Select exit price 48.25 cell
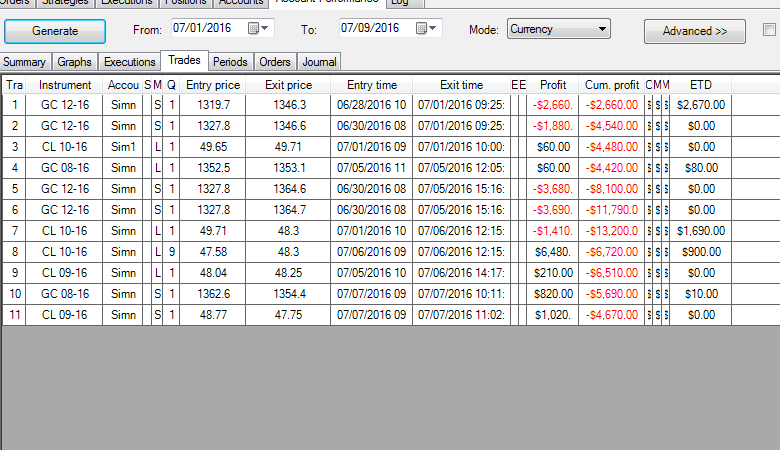The width and height of the screenshot is (780, 450). [x=289, y=273]
